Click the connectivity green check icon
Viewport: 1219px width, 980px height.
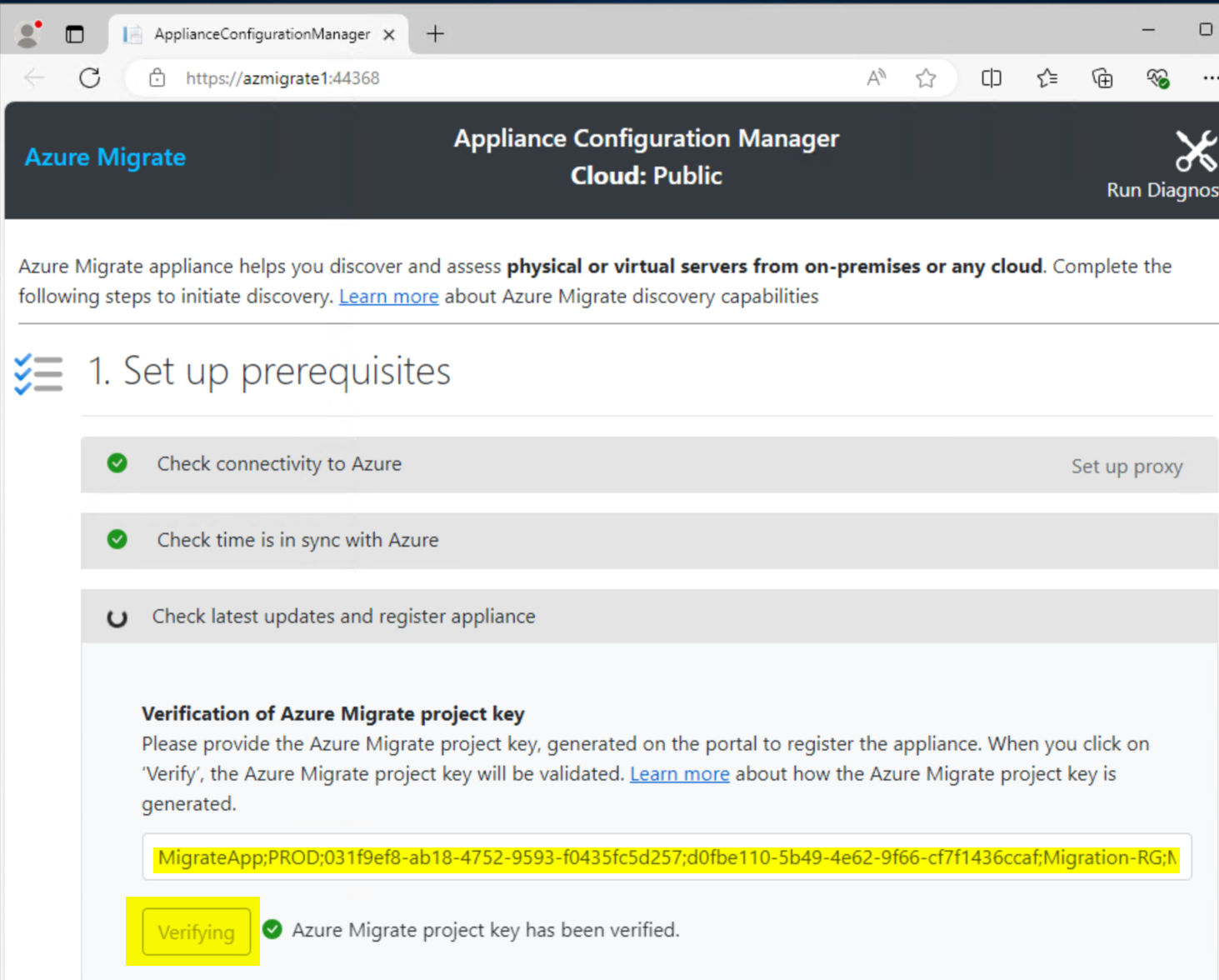point(117,463)
